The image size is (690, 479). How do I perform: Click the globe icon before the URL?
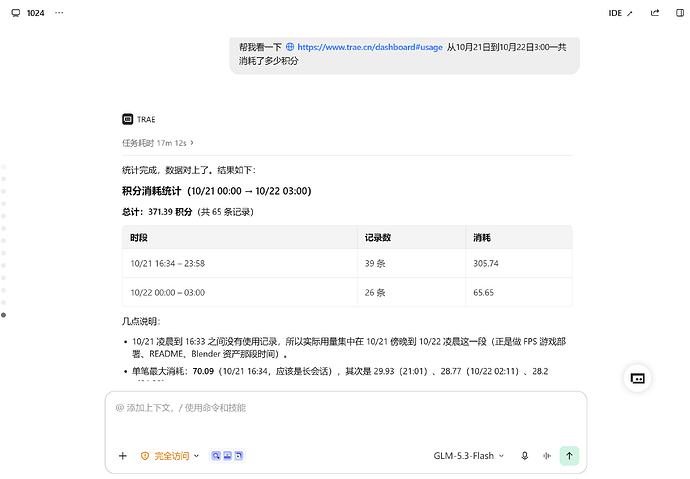(x=290, y=47)
